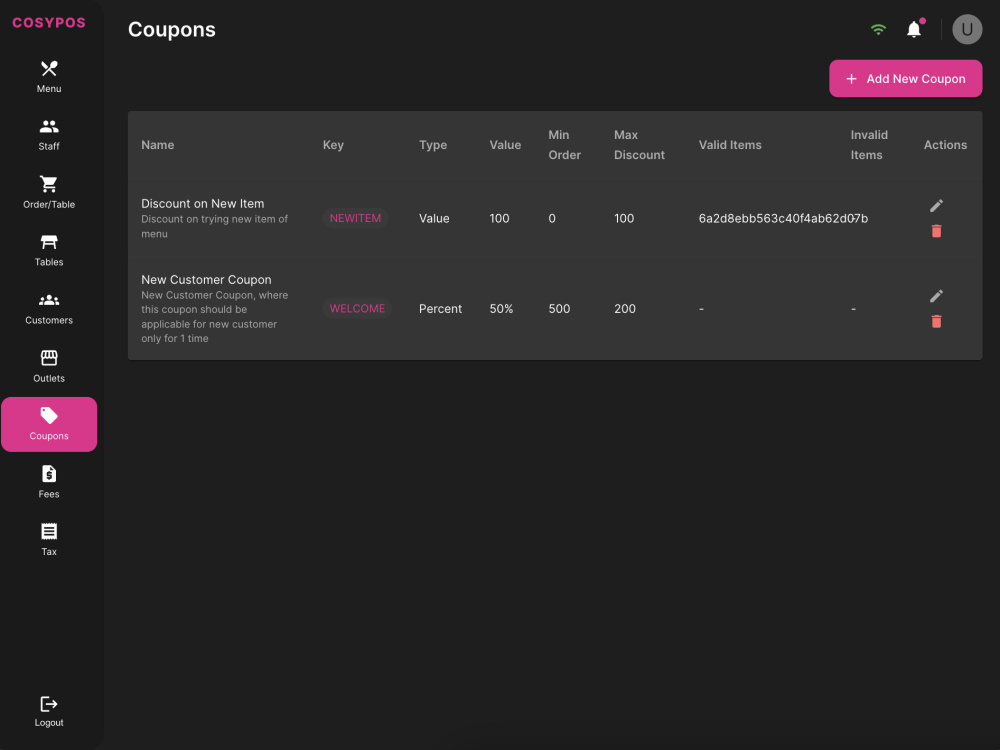Check the wifi connection status icon
Screen dimensions: 1000x750
click(878, 29)
